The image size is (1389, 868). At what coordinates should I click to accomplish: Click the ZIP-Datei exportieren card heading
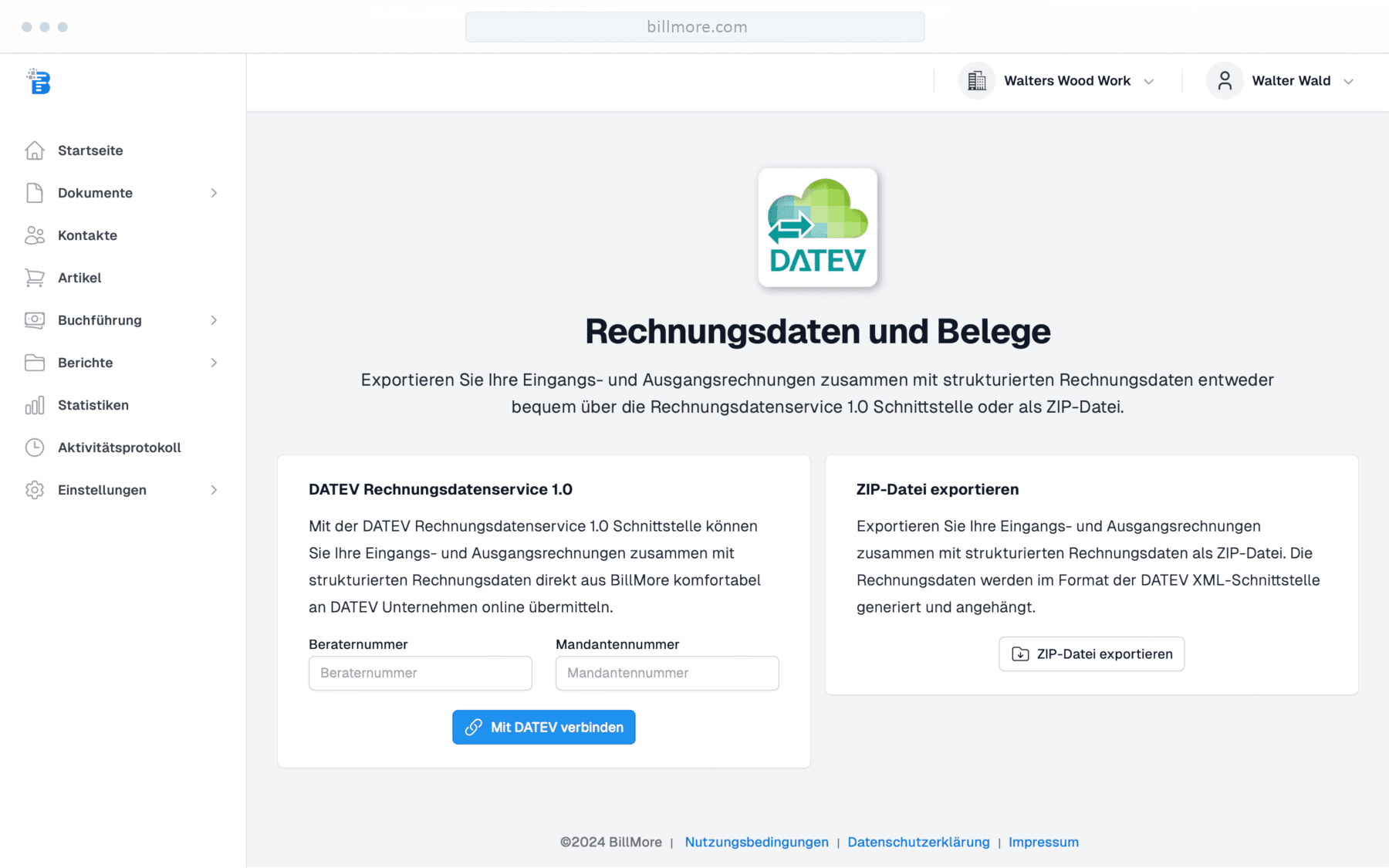click(x=938, y=489)
